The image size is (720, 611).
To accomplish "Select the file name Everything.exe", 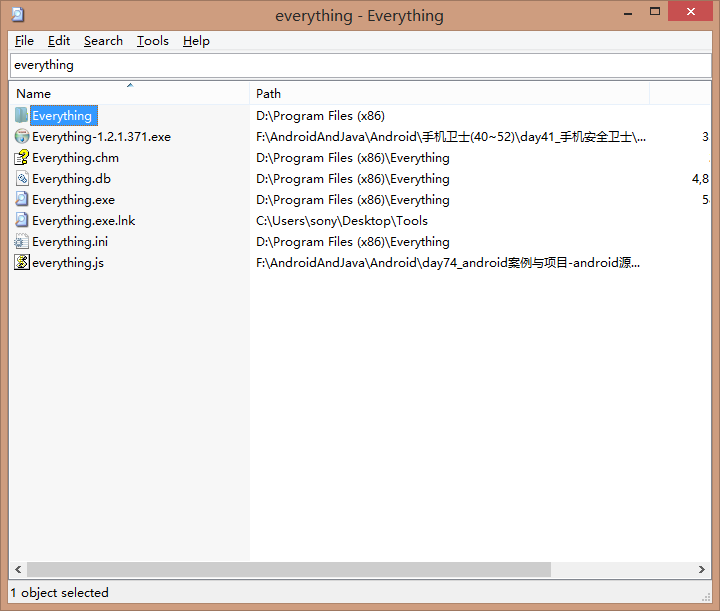I will [x=73, y=200].
